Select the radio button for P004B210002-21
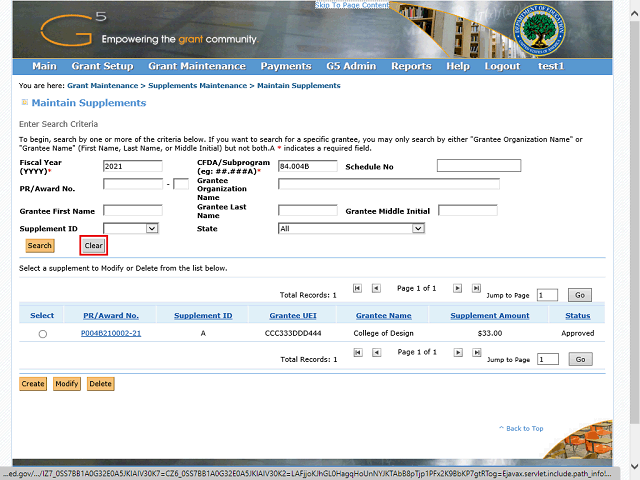The image size is (640, 480). pos(42,334)
